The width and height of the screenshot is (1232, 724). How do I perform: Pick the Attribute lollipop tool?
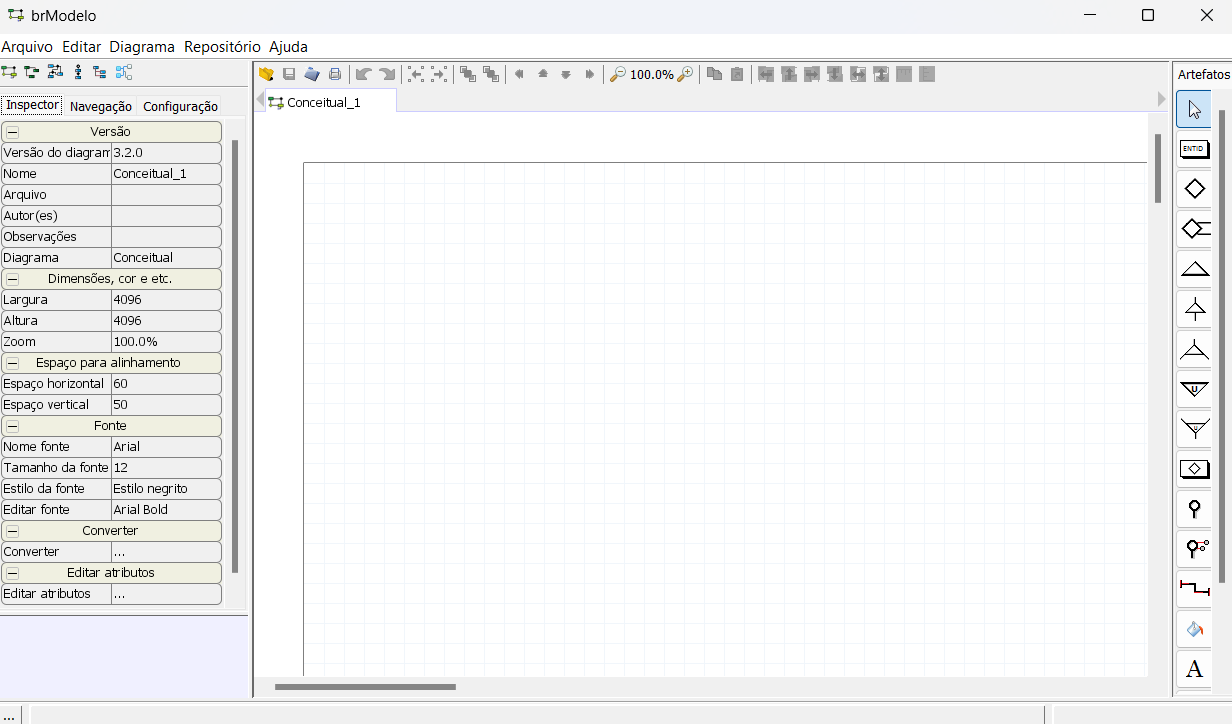(x=1194, y=508)
